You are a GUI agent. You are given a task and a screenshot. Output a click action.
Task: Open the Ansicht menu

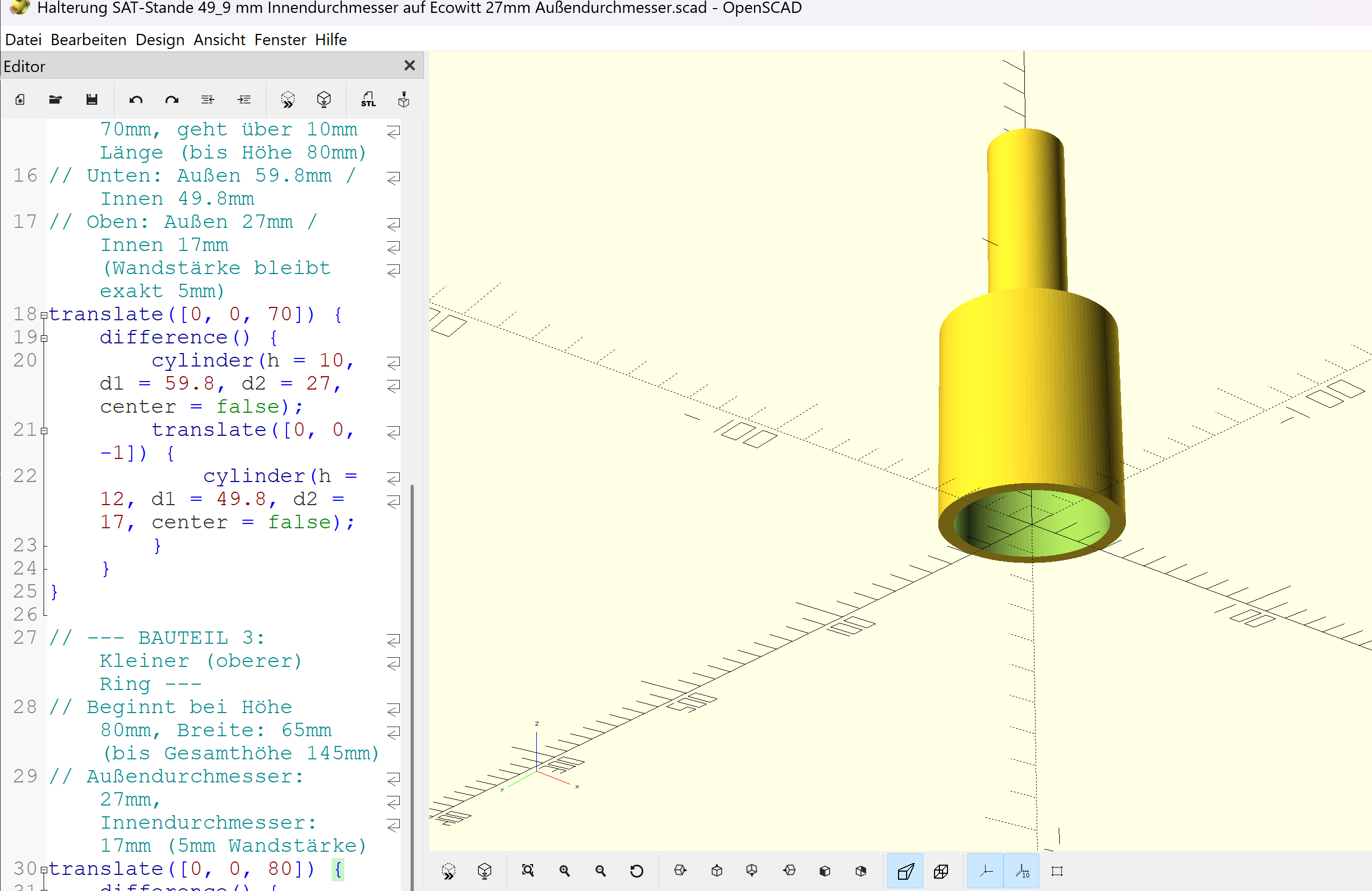[219, 39]
